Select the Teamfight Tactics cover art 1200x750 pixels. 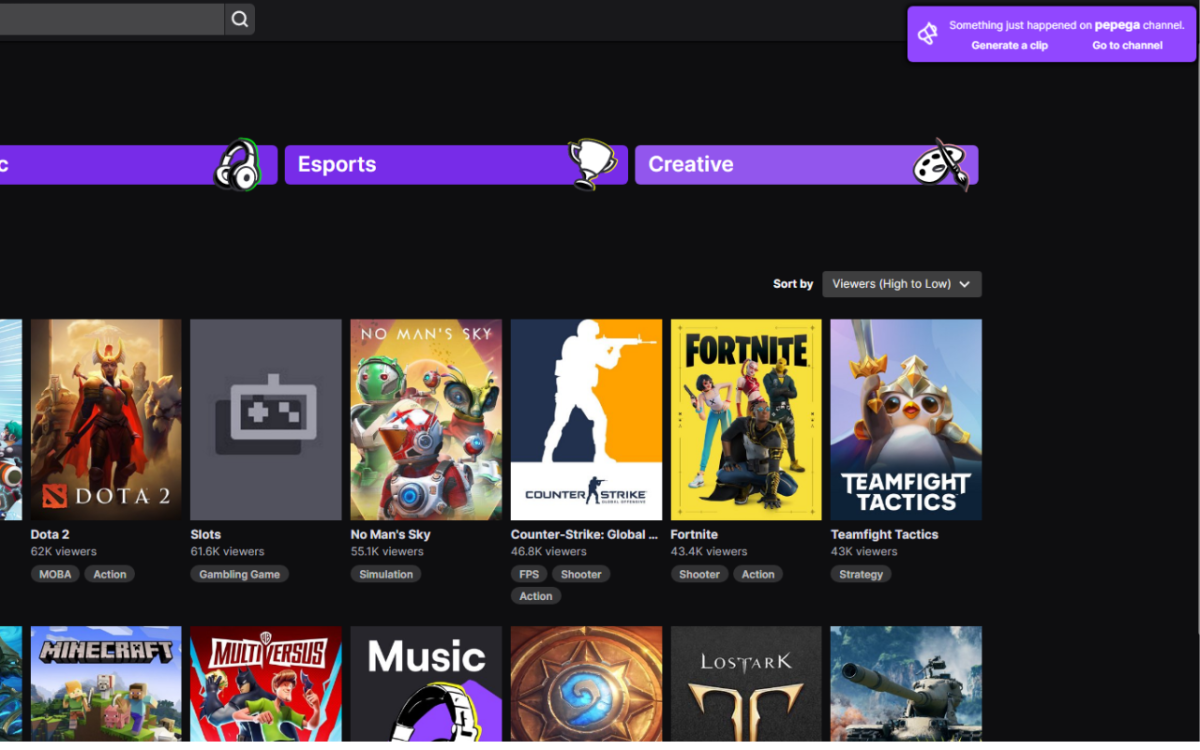(x=906, y=419)
